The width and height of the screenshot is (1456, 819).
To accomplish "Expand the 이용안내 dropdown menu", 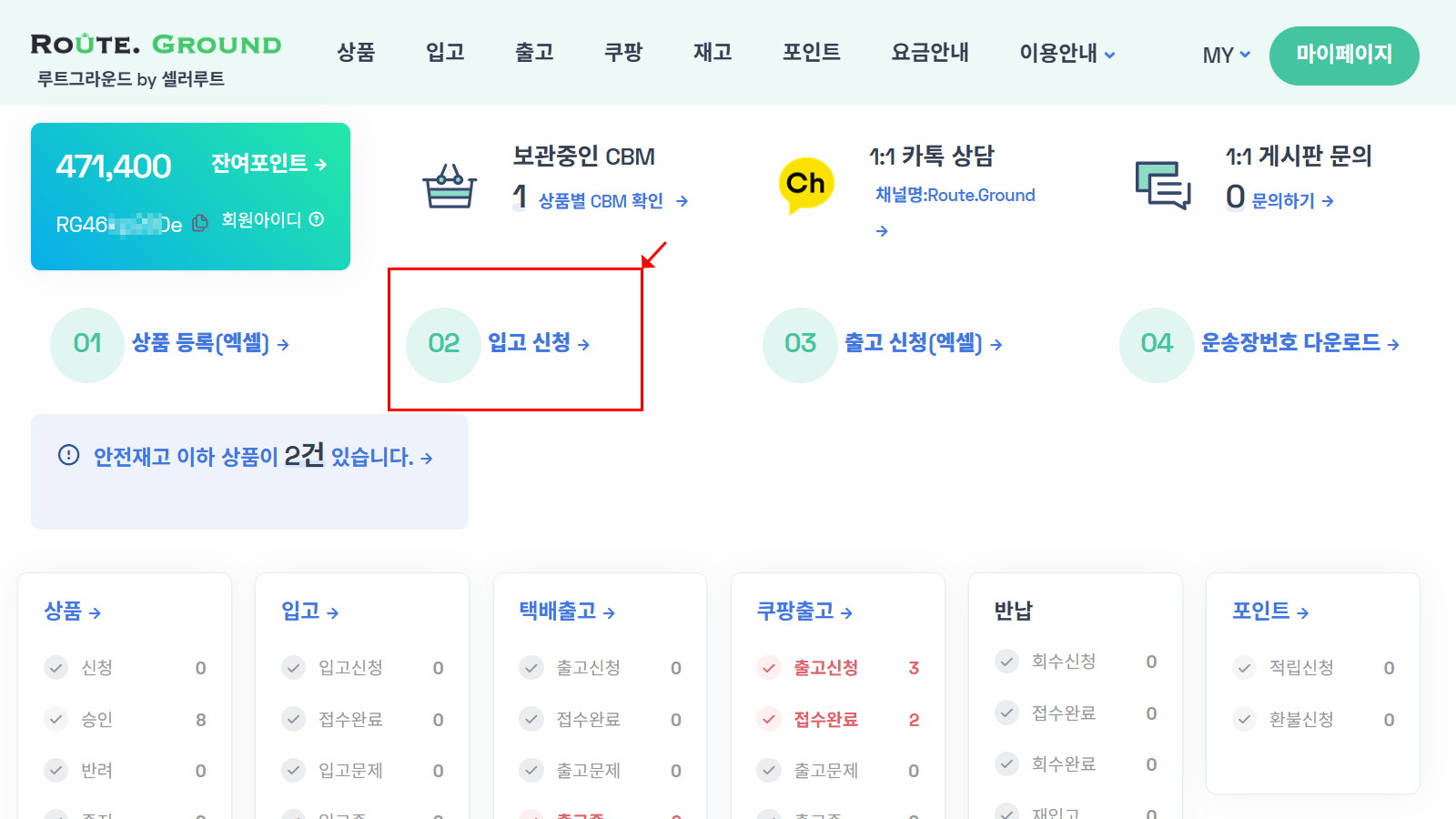I will coord(1065,53).
